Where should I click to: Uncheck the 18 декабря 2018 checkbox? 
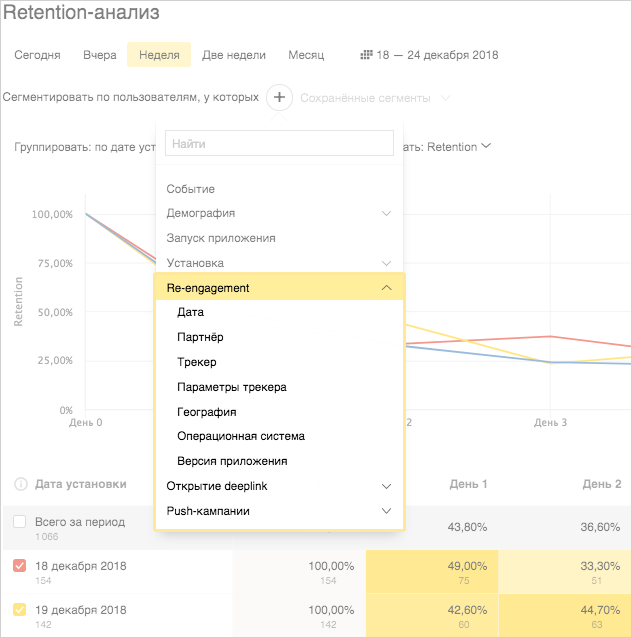(20, 566)
